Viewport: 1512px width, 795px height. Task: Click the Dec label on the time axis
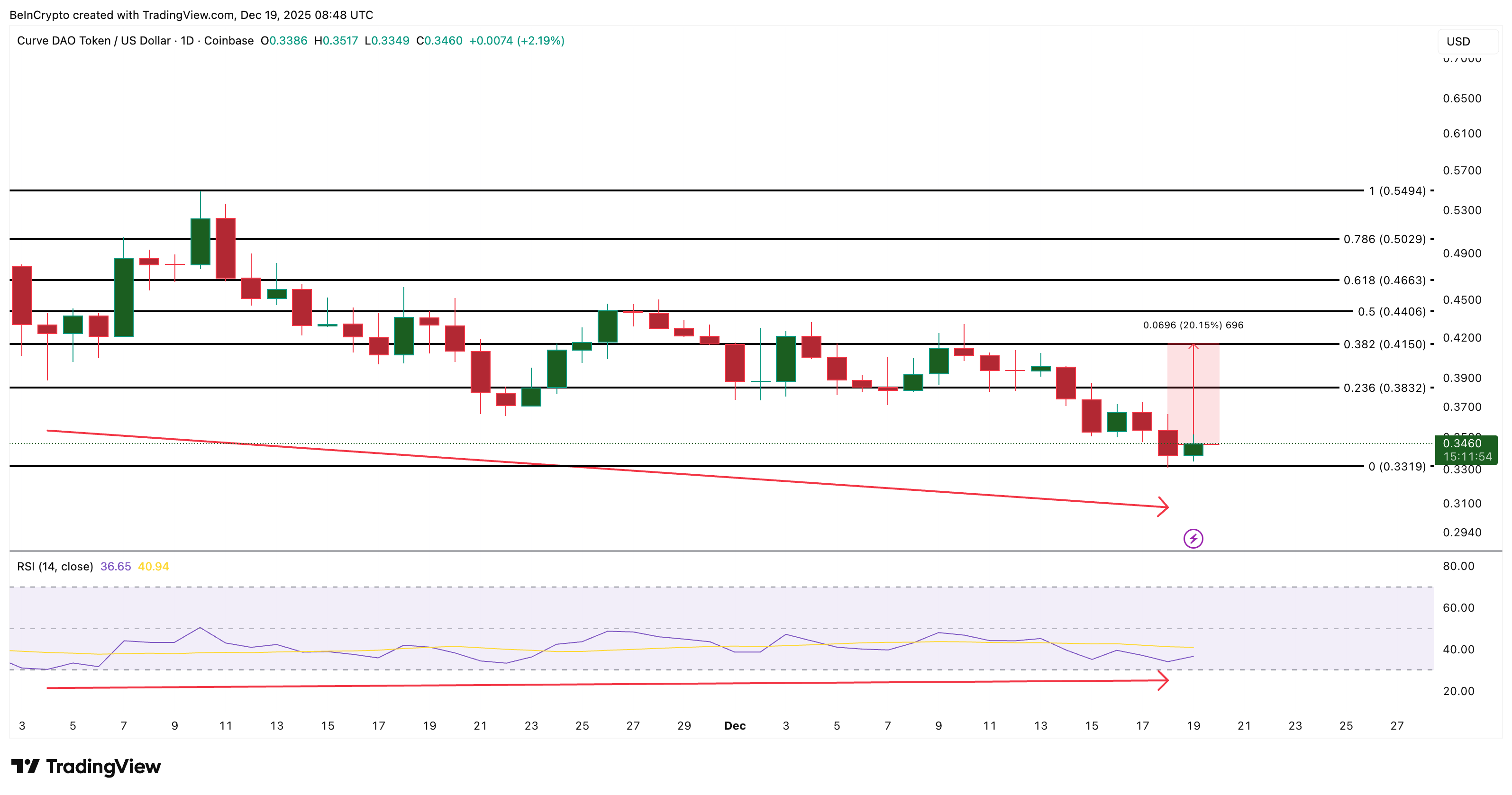735,726
